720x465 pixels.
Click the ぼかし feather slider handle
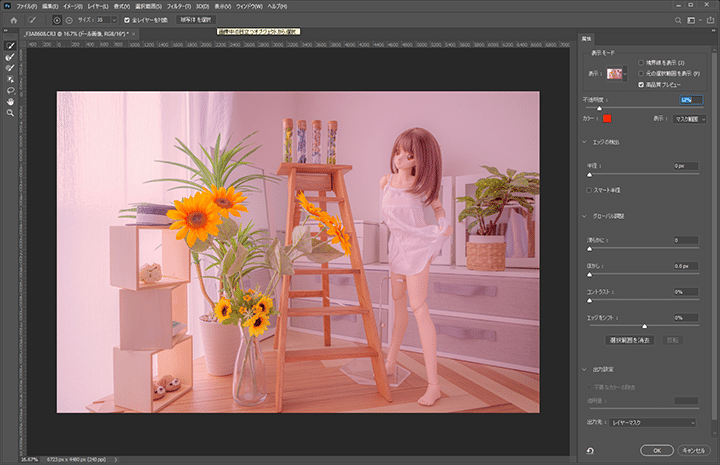click(x=590, y=275)
